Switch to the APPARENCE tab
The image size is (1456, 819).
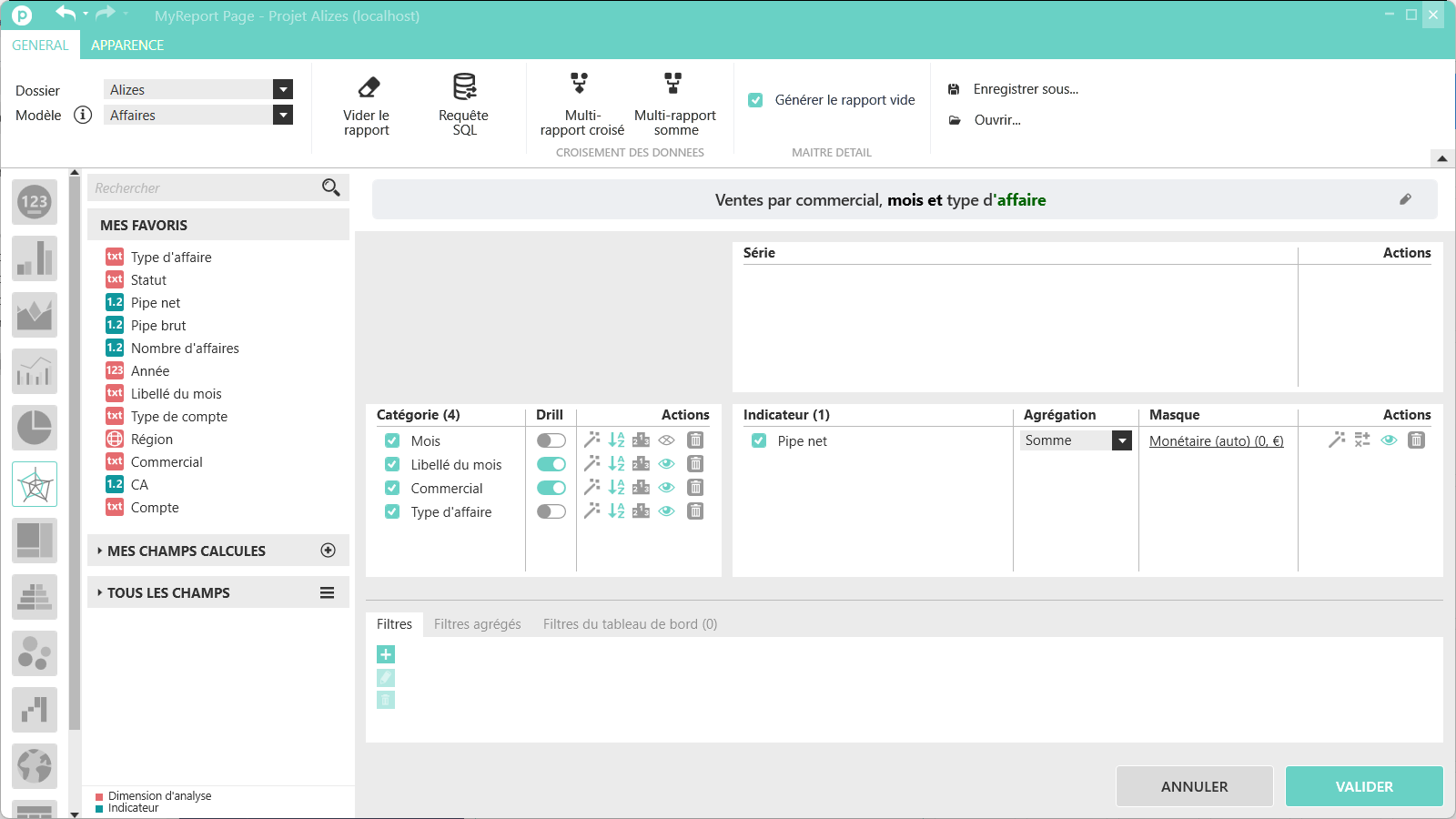[x=127, y=45]
